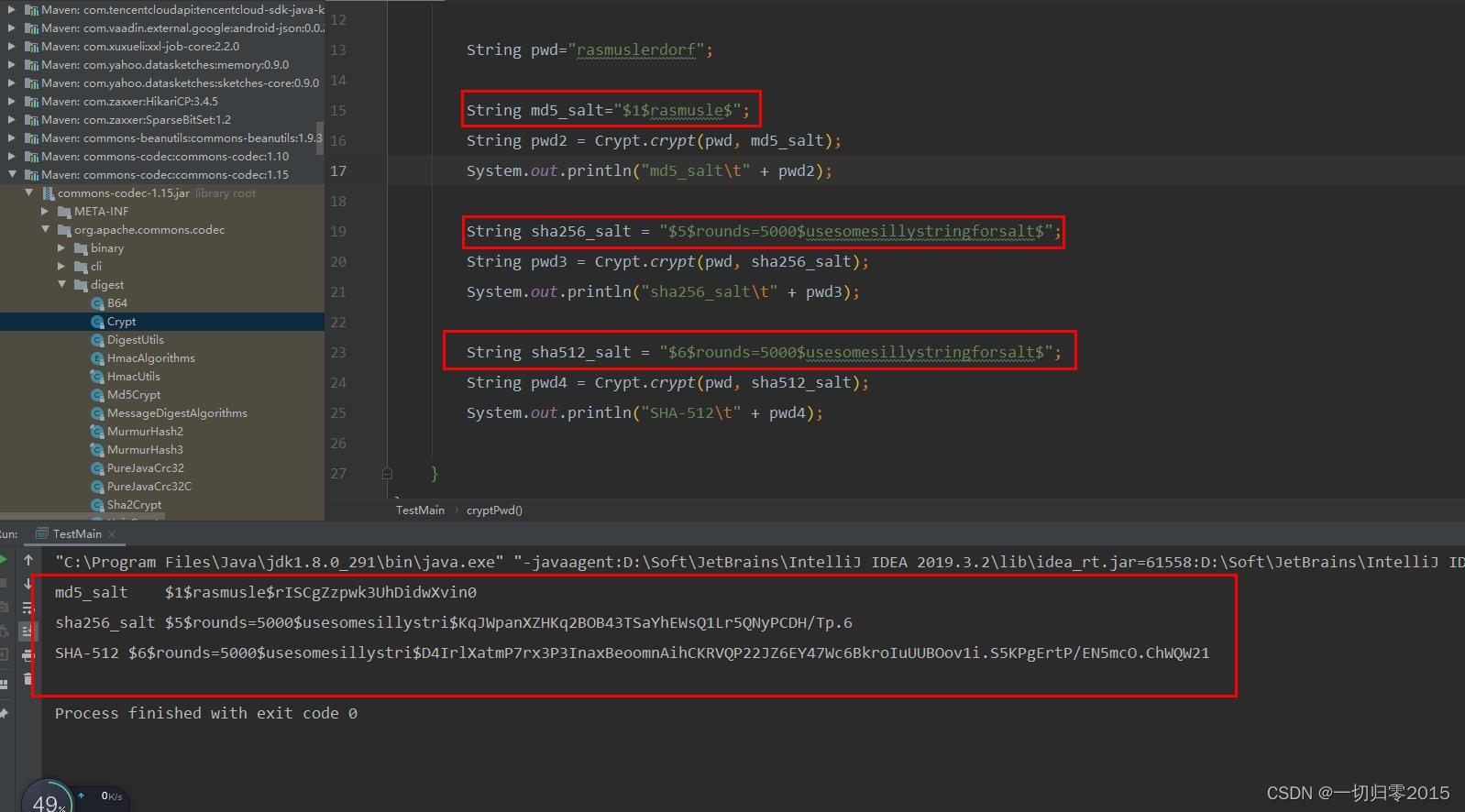
Task: Collapse org.apache.commons.codec package
Action: pyautogui.click(x=46, y=230)
